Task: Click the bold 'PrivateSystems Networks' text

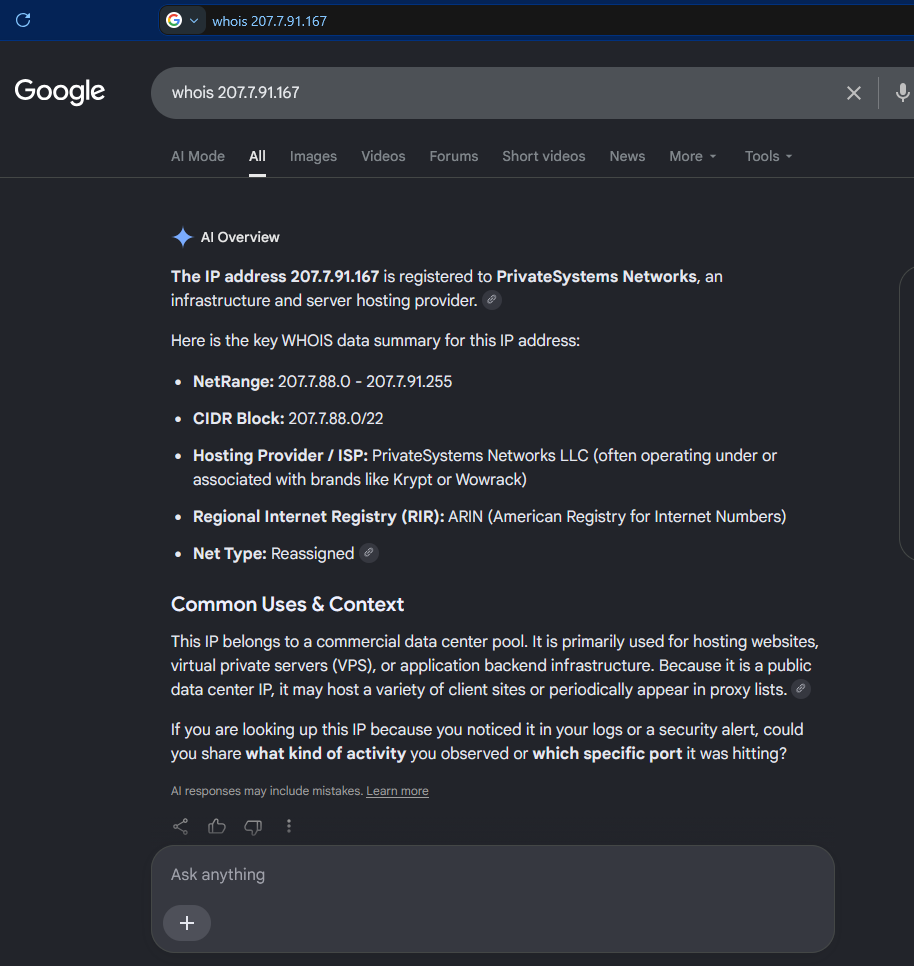Action: coord(596,277)
